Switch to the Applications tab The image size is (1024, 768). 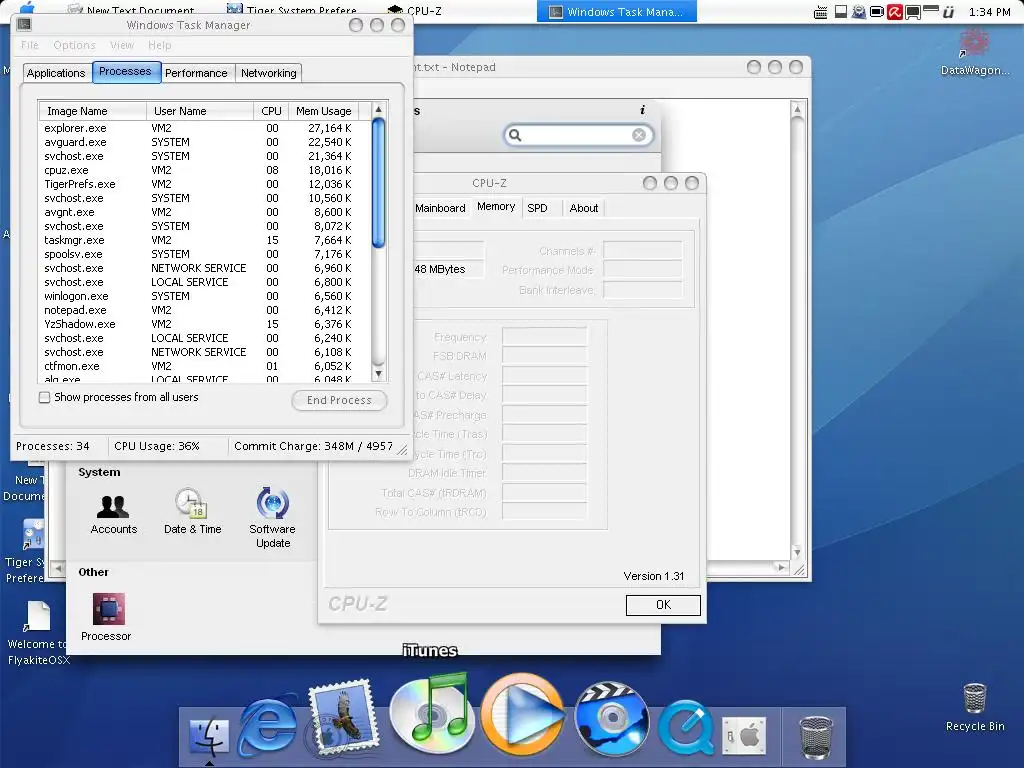56,72
